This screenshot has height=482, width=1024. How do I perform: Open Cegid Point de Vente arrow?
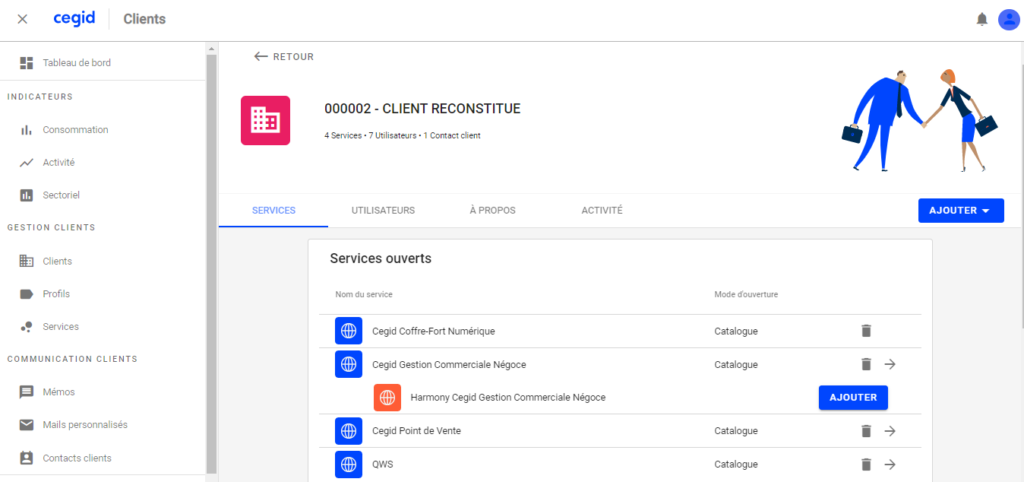(889, 431)
